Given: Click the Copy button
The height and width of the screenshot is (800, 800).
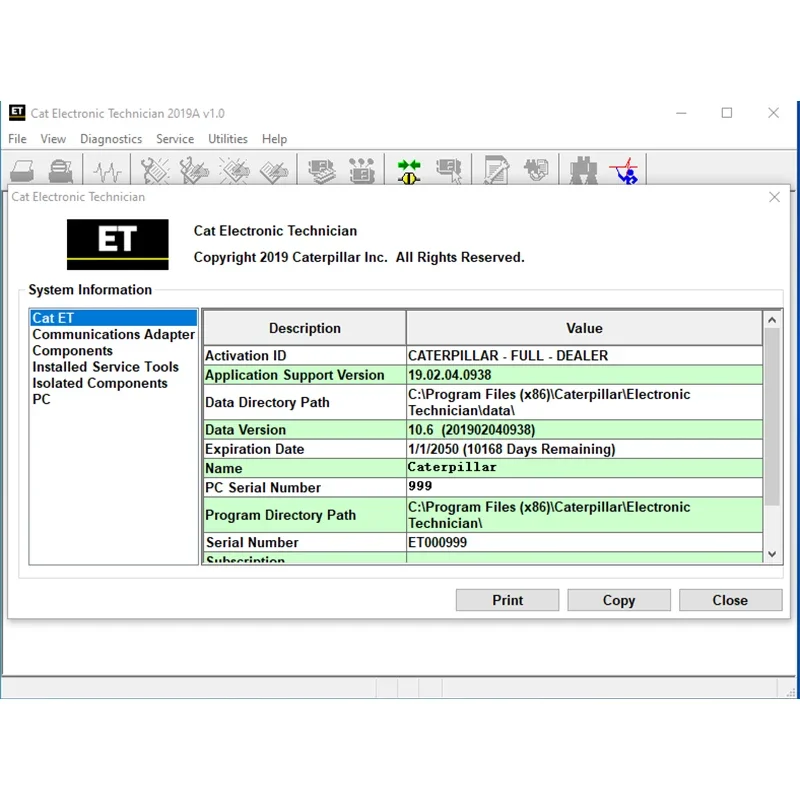Looking at the screenshot, I should (619, 600).
